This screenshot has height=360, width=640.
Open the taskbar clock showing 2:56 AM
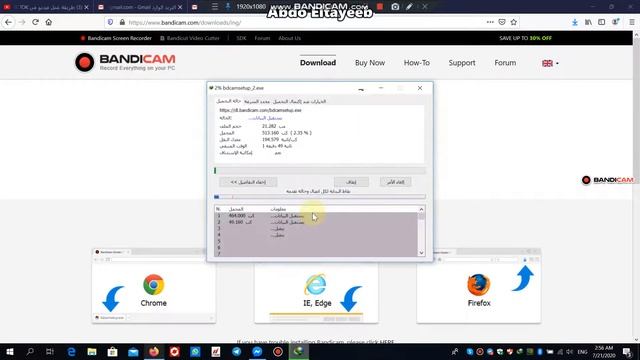tap(604, 351)
